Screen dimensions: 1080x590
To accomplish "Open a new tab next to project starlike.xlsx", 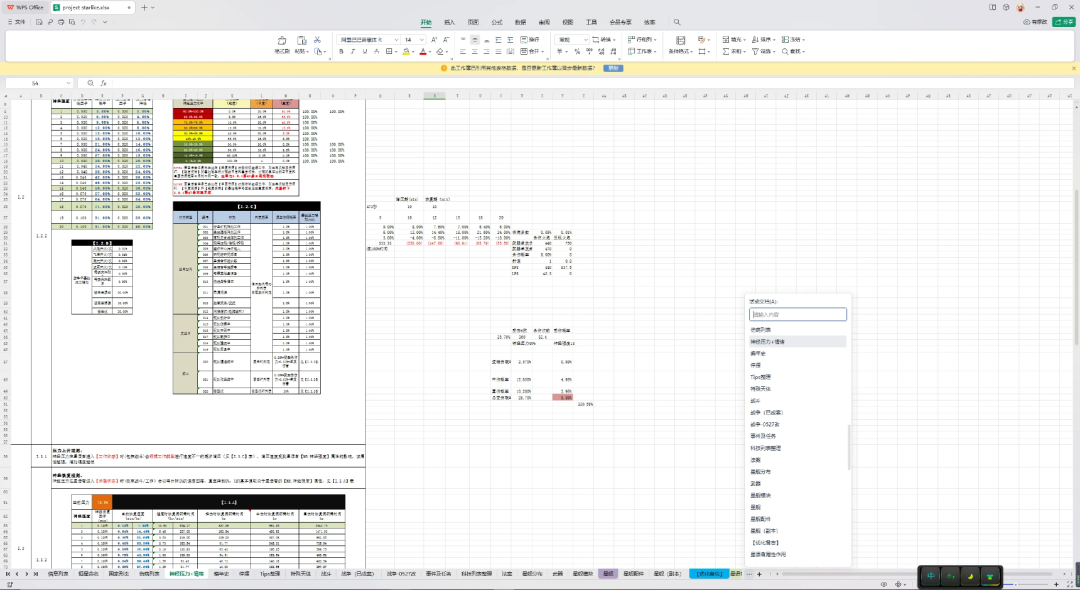I will tap(144, 8).
